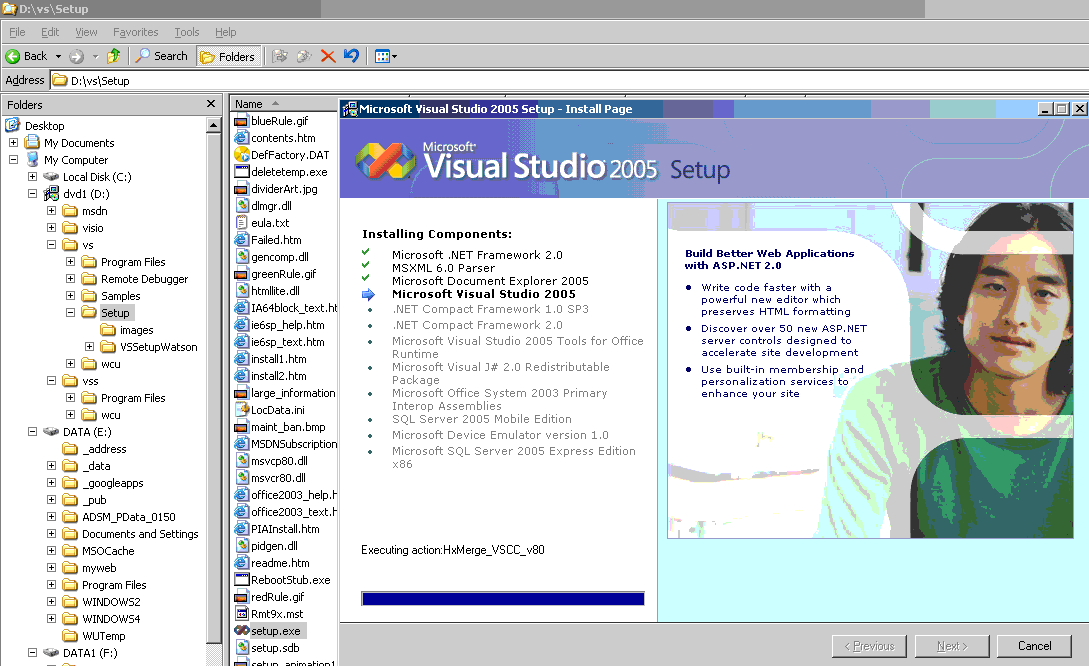Open the Favorites menu
This screenshot has width=1089, height=666.
click(x=135, y=32)
